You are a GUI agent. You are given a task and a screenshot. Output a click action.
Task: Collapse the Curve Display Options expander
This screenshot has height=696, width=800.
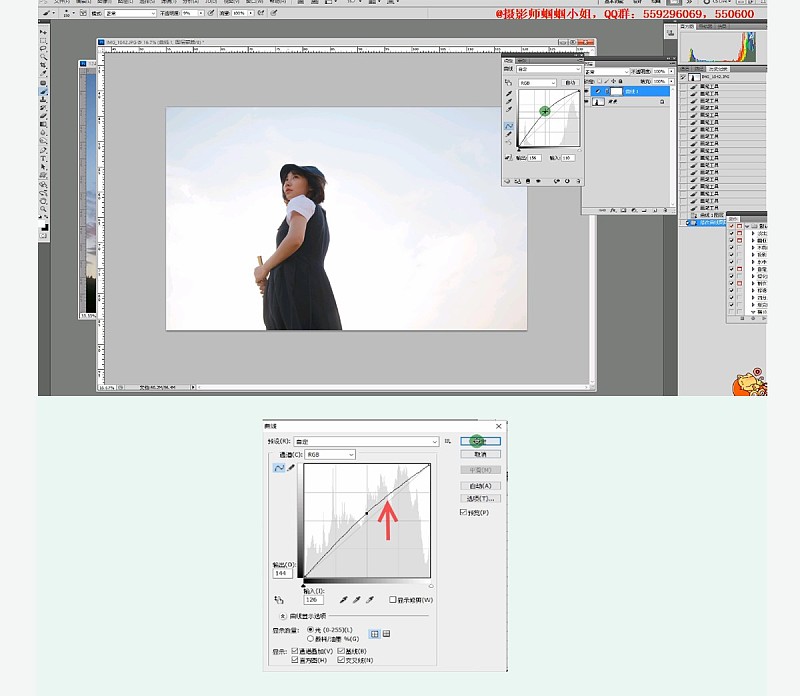283,616
